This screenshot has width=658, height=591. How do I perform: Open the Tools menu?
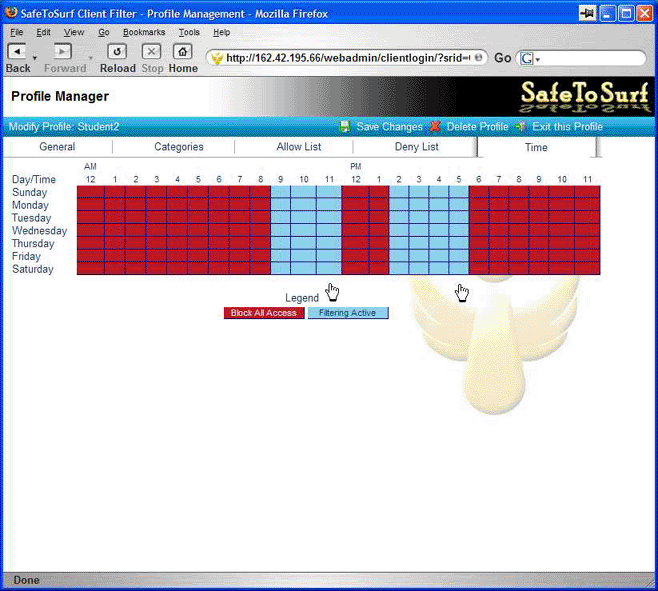189,32
